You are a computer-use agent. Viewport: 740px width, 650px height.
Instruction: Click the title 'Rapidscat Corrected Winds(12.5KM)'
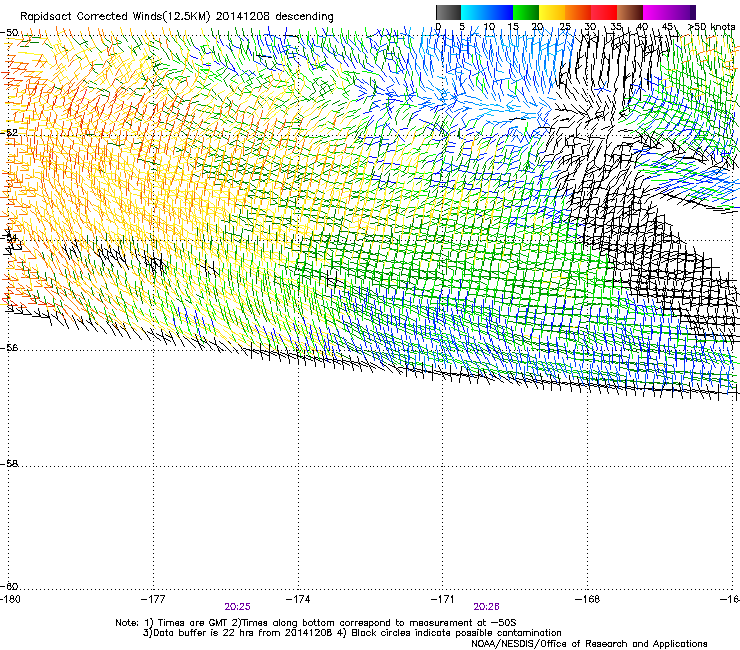tap(115, 17)
